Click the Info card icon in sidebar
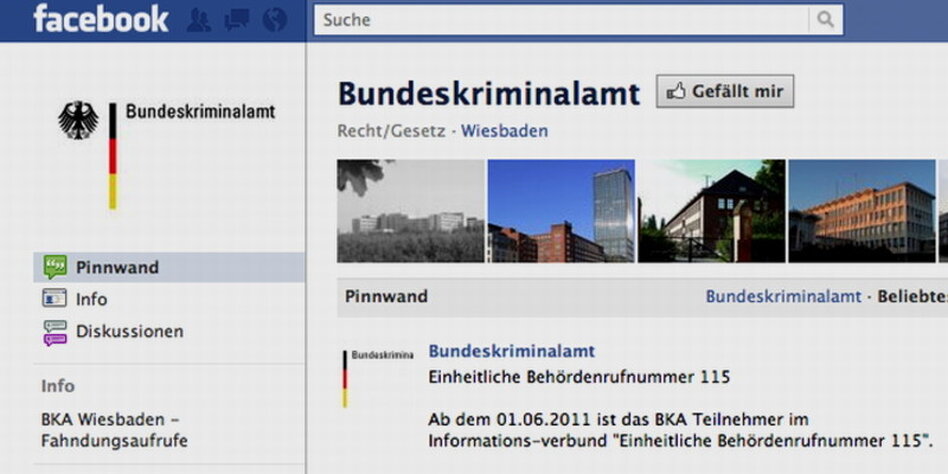This screenshot has height=474, width=948. point(55,299)
